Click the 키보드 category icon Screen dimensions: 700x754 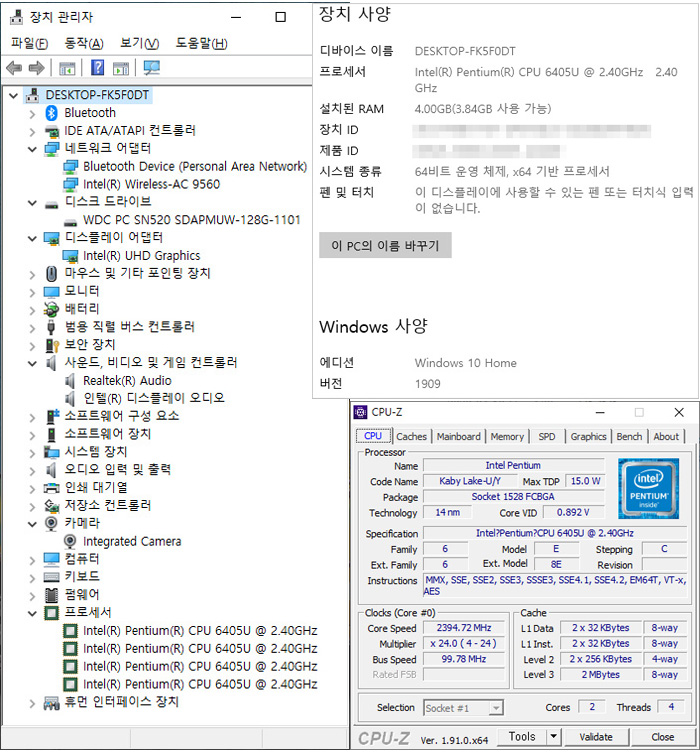[x=51, y=577]
